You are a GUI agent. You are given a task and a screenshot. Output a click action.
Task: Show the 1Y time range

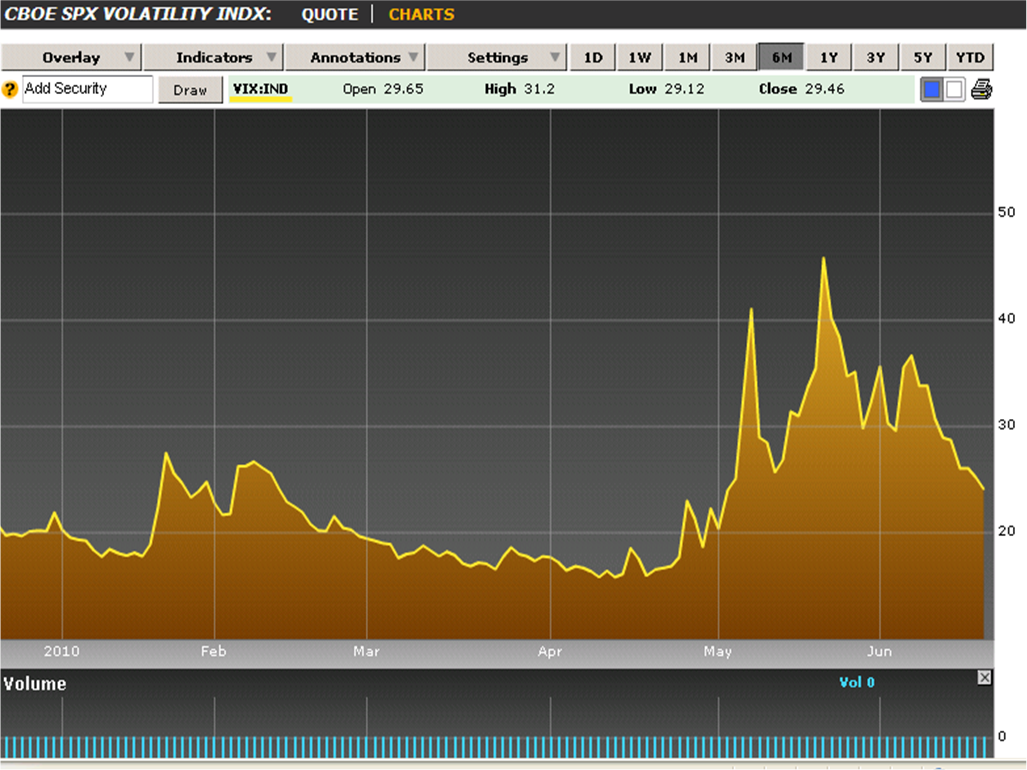click(x=829, y=57)
